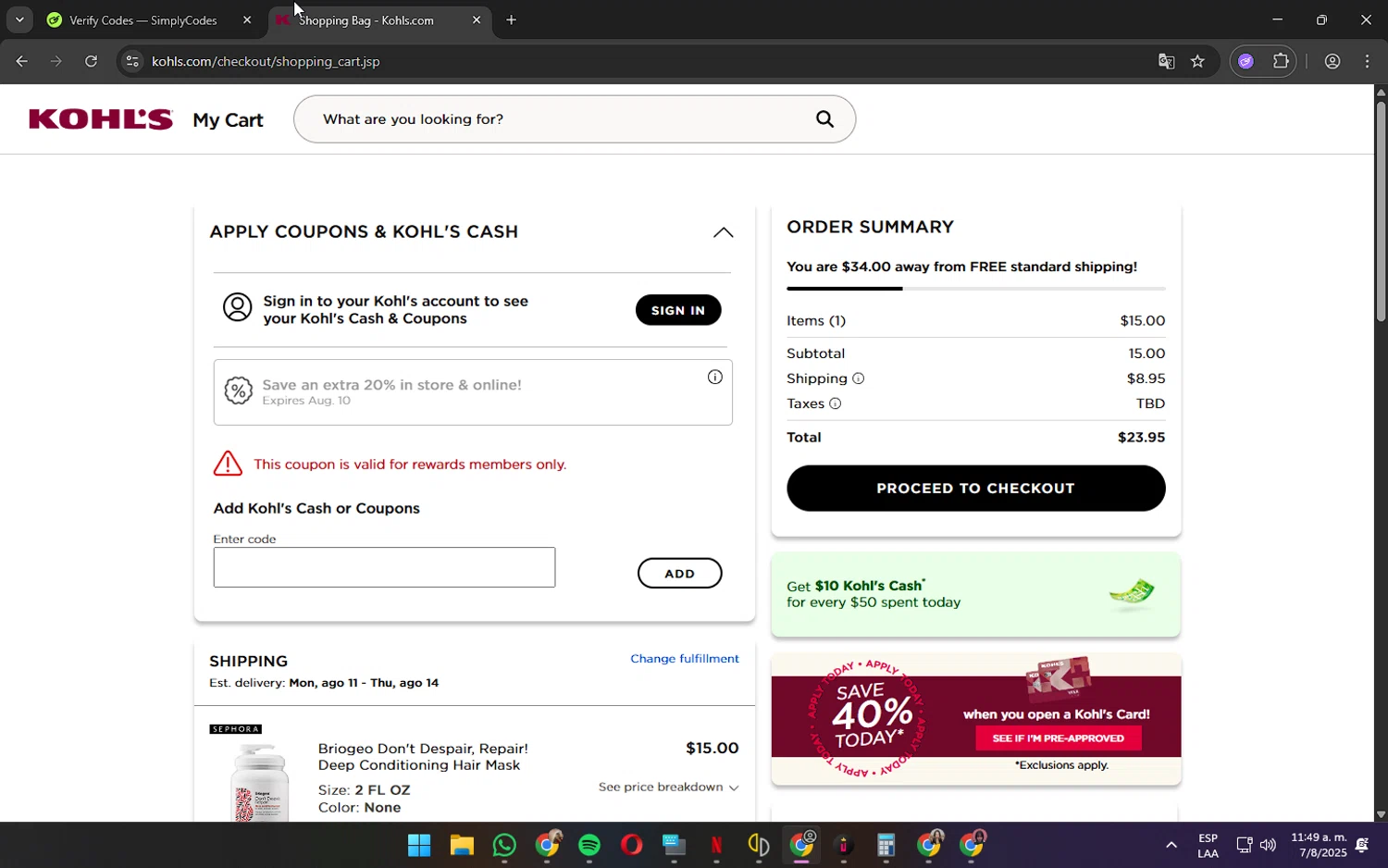Viewport: 1388px width, 868px height.
Task: Click the address bar URL
Action: pyautogui.click(x=266, y=61)
